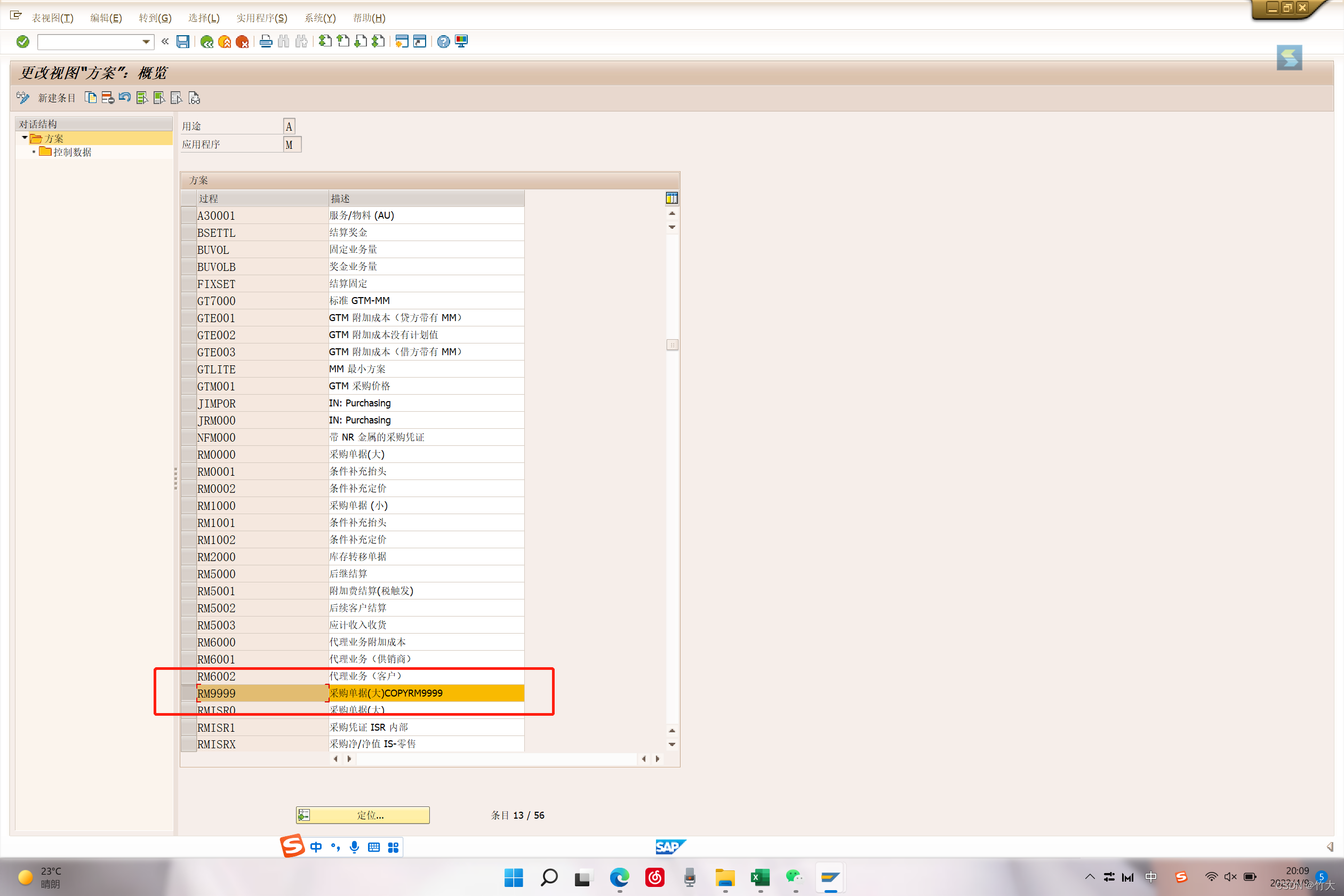This screenshot has width=1344, height=896.
Task: Click the 新建条目 button
Action: click(x=56, y=98)
